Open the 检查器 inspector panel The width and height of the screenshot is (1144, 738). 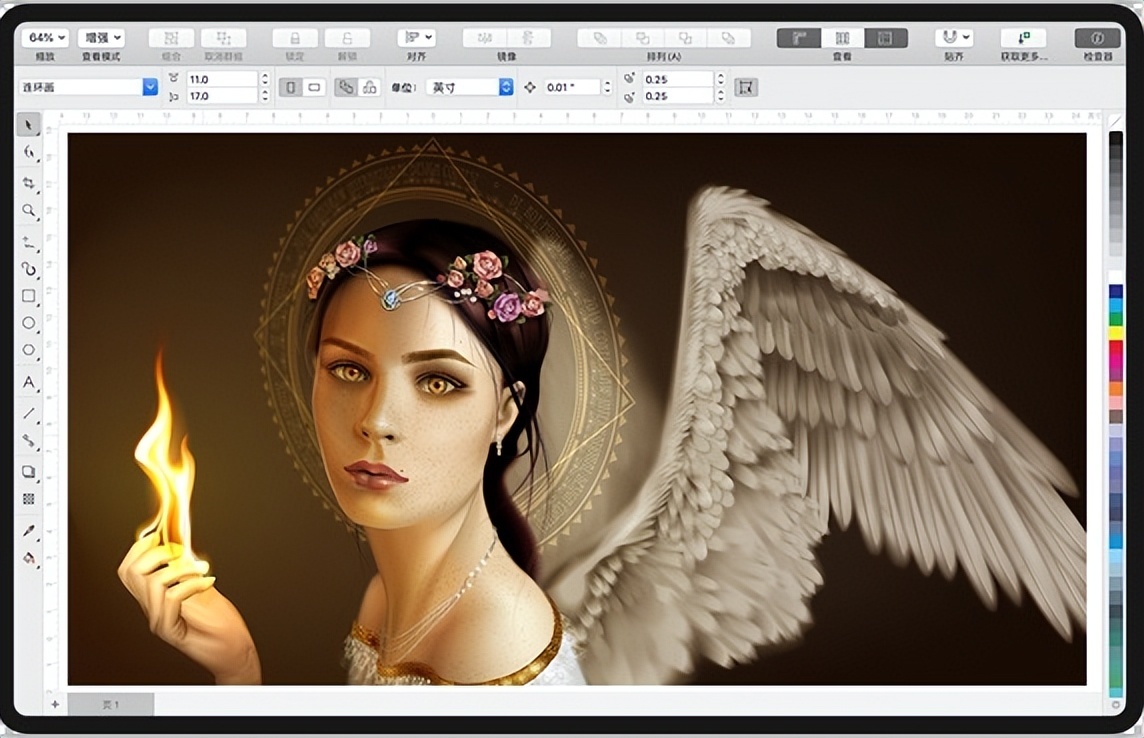pyautogui.click(x=1097, y=38)
